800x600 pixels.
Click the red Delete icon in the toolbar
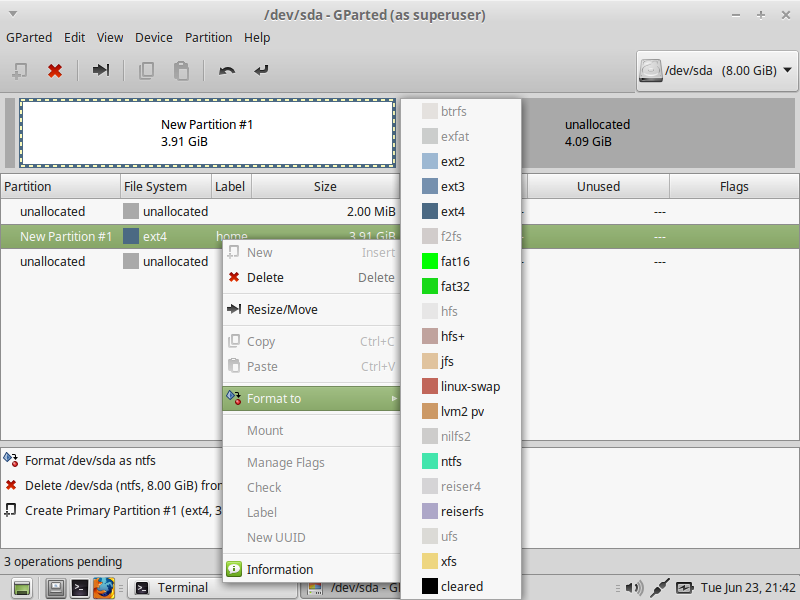pyautogui.click(x=55, y=70)
